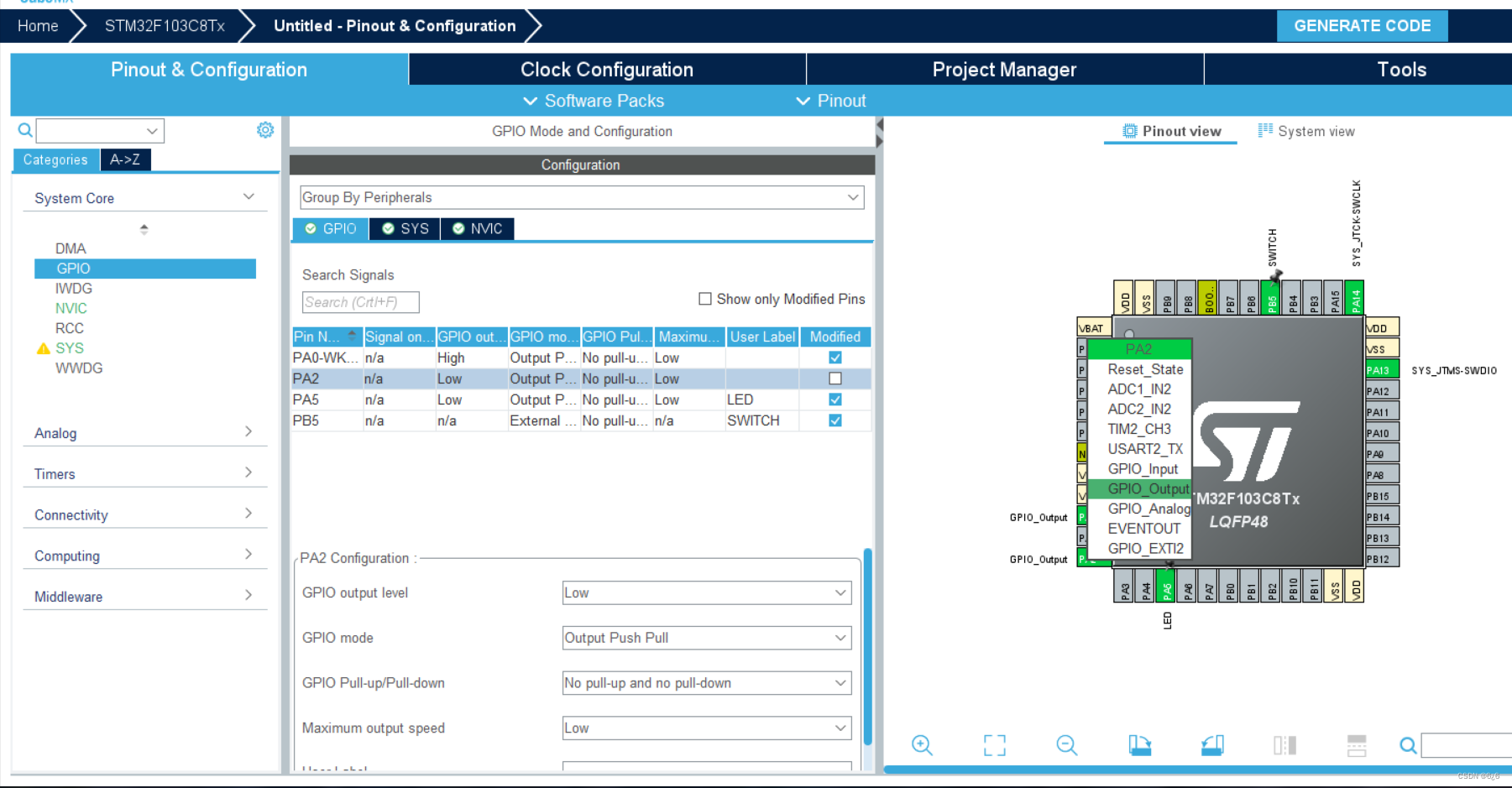This screenshot has height=788, width=1512.
Task: Click the vertical split view icon
Action: pos(1284,745)
